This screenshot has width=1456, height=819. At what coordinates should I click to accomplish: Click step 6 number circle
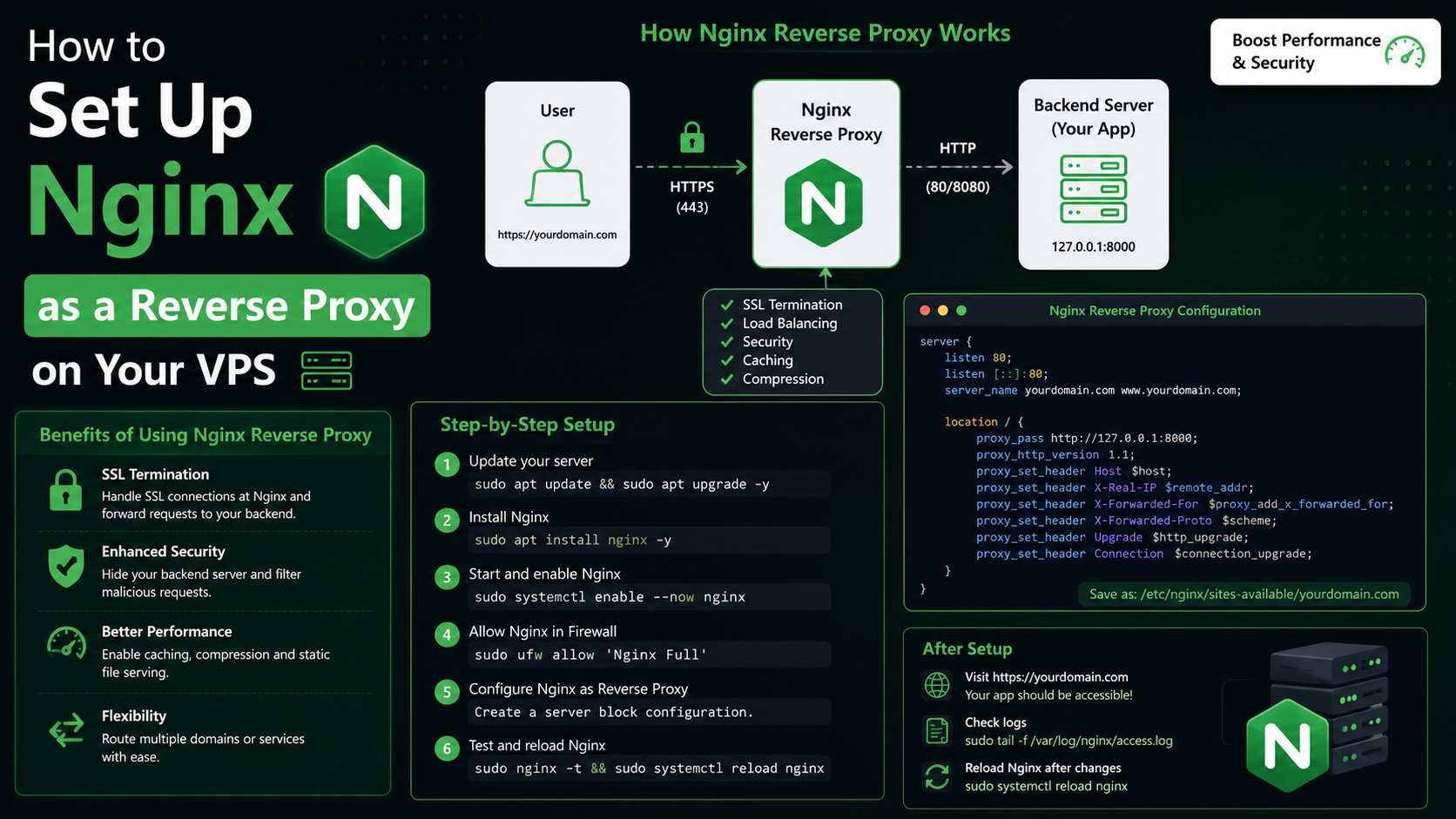click(x=447, y=749)
